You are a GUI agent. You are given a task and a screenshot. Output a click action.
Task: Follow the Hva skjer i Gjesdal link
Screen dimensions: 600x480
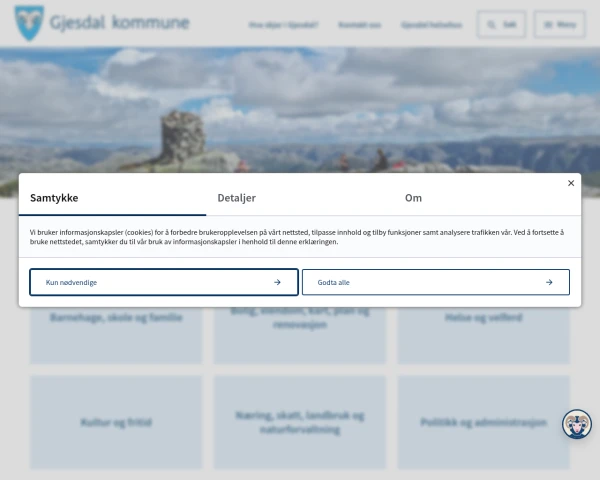click(x=283, y=25)
